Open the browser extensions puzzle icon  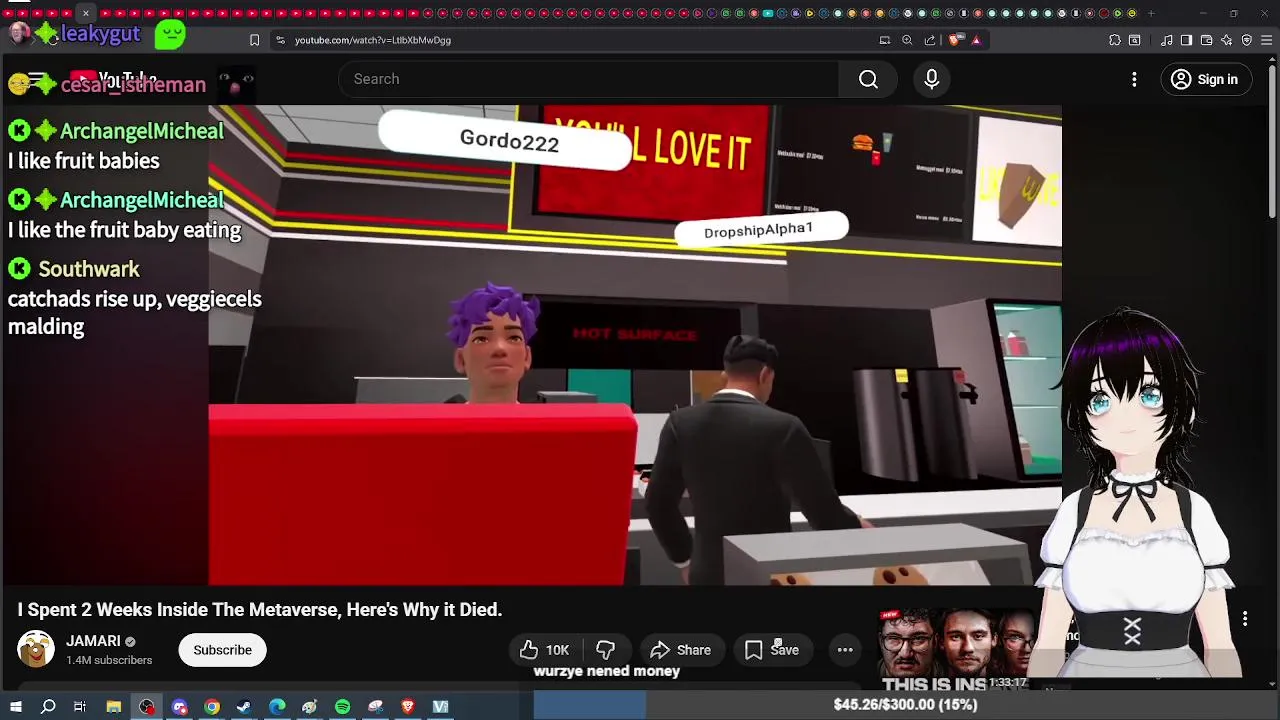pos(1115,40)
